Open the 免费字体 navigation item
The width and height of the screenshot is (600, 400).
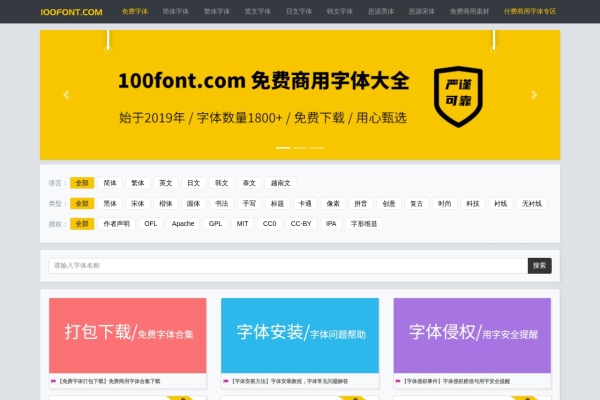pos(135,11)
